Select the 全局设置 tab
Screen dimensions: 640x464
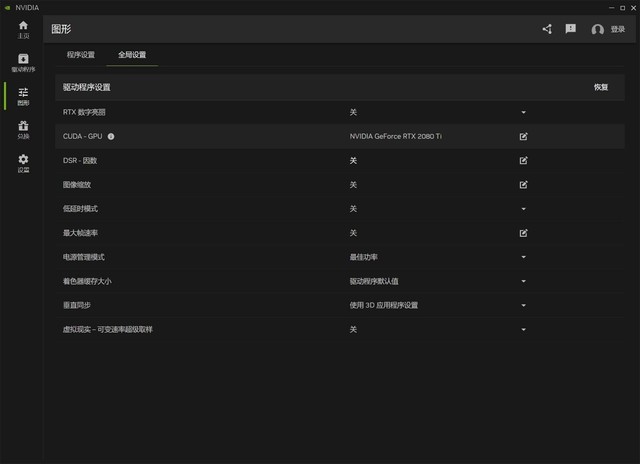(132, 55)
